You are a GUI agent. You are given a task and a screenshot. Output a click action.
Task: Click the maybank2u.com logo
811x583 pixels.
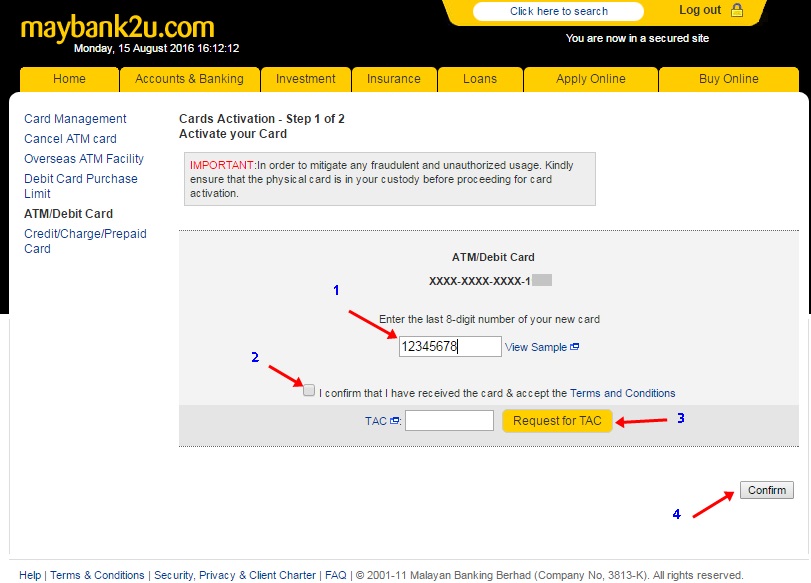point(117,27)
